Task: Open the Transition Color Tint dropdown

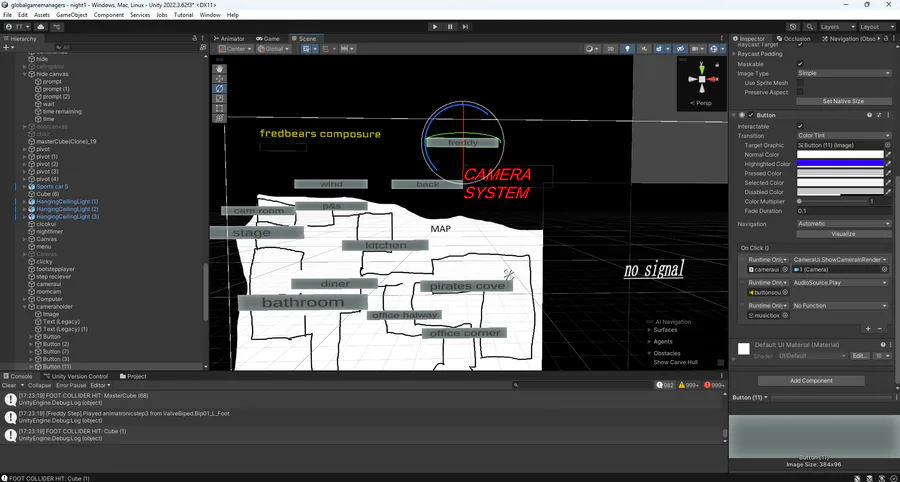Action: [x=844, y=135]
